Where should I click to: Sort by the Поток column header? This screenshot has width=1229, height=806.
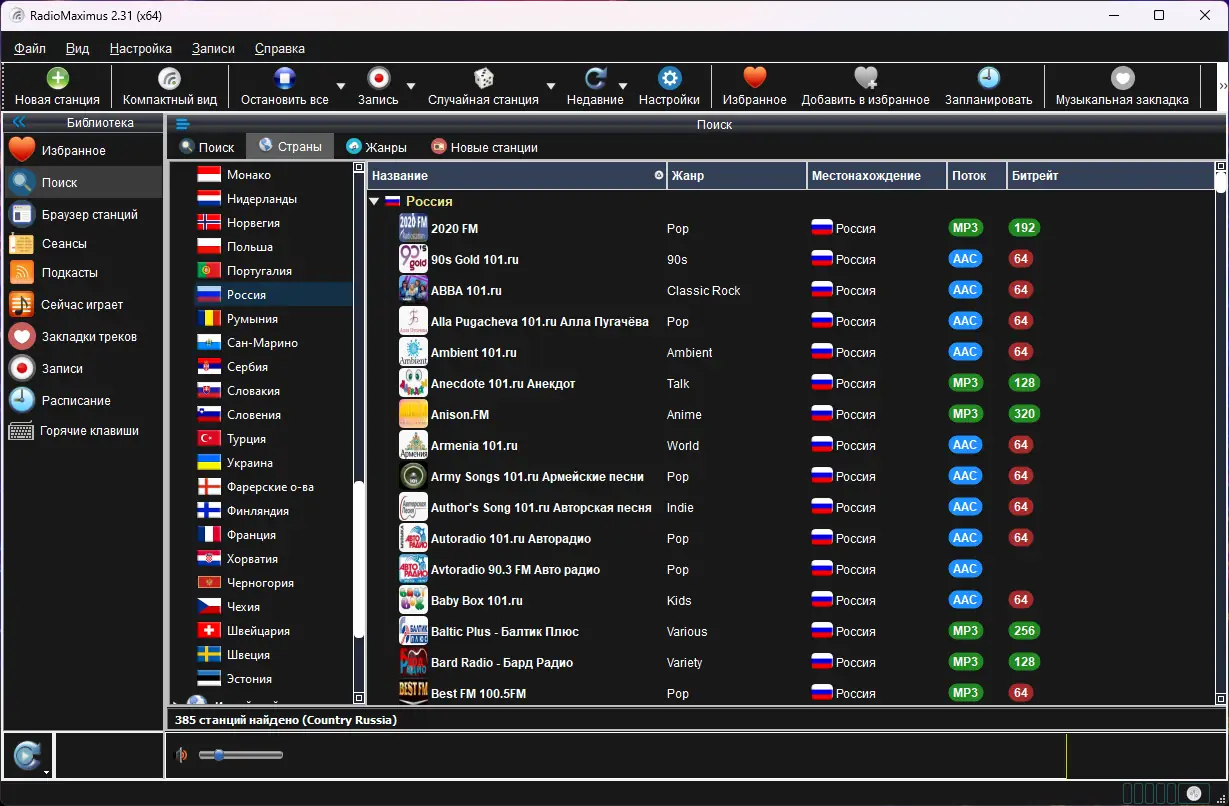976,175
